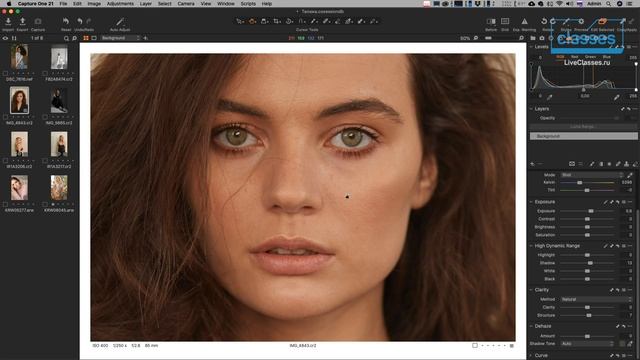Tick checkbox under KRW08045 thumbnail
The width and height of the screenshot is (640, 360).
tap(45, 204)
